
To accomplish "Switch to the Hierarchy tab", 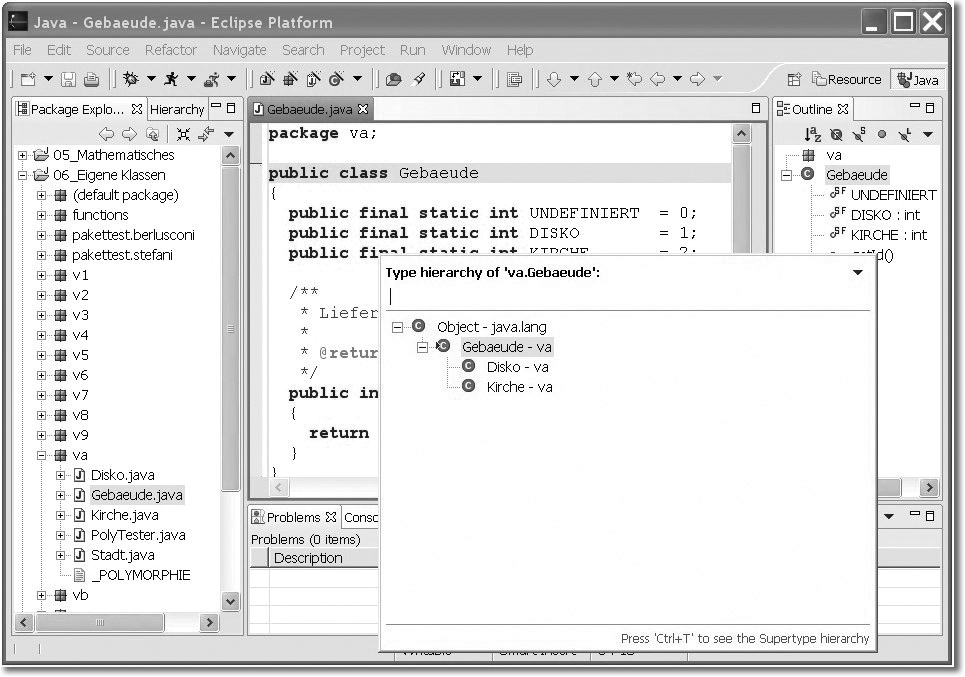I will (x=177, y=109).
